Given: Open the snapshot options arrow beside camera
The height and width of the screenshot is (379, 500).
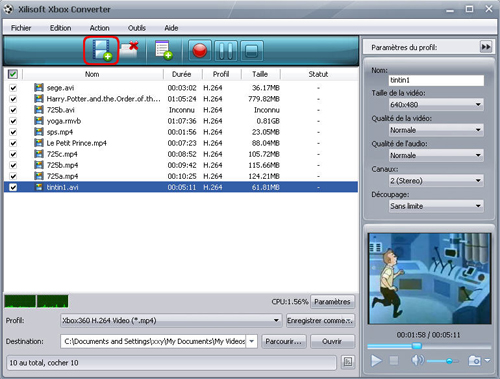Looking at the screenshot, I should [x=487, y=360].
